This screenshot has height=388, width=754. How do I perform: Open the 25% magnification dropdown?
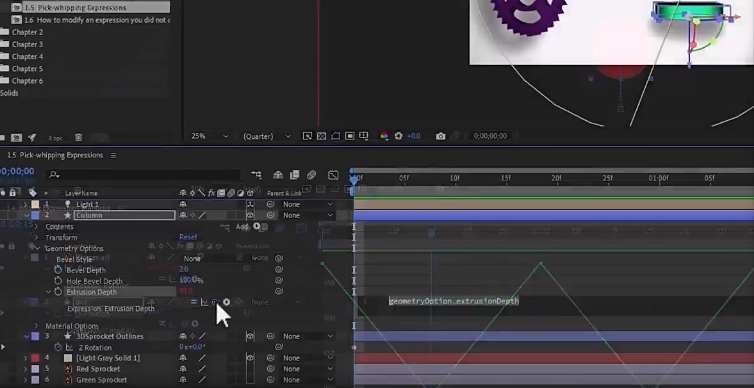[210, 136]
